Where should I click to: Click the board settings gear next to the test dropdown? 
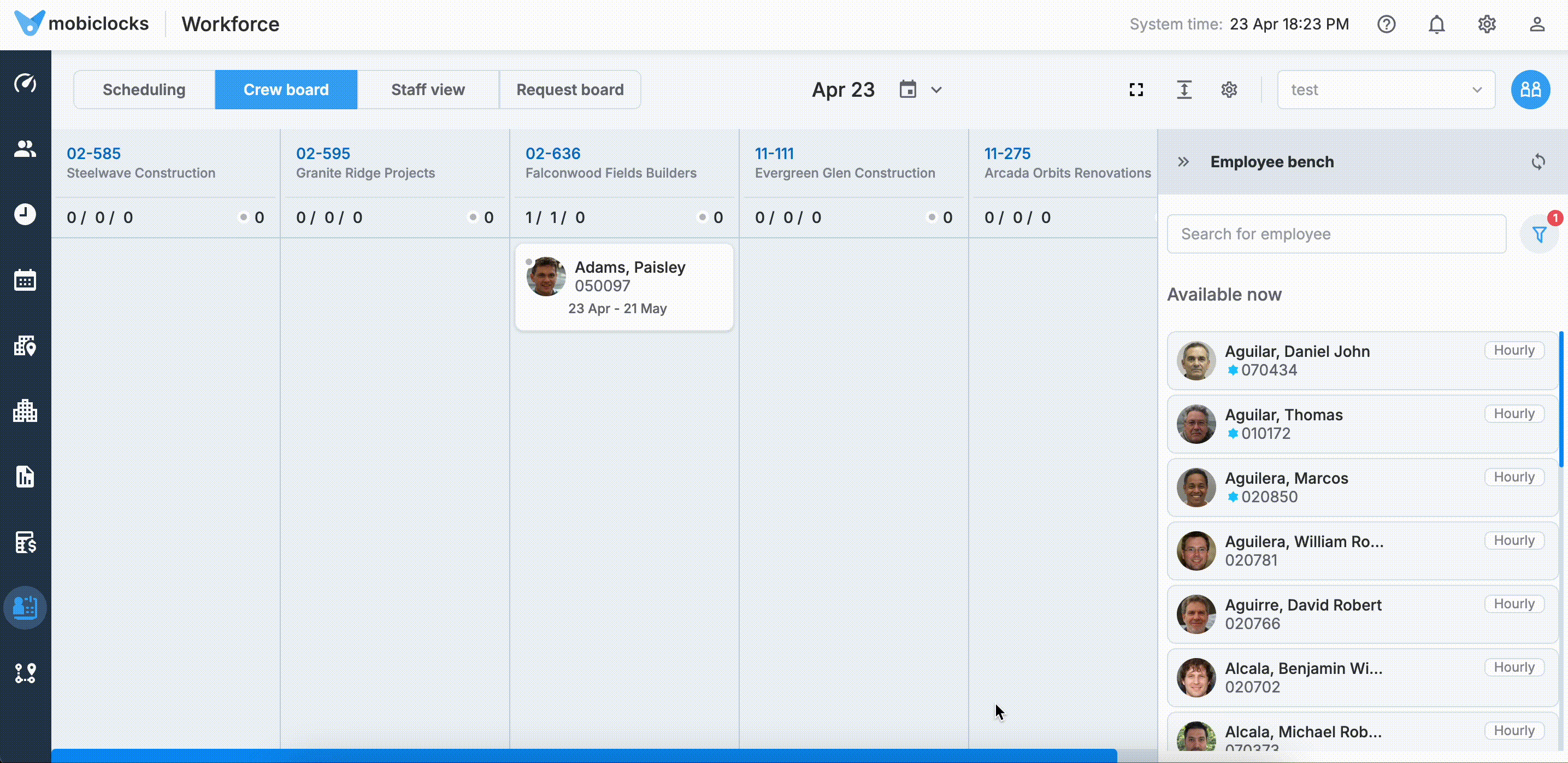pos(1229,90)
